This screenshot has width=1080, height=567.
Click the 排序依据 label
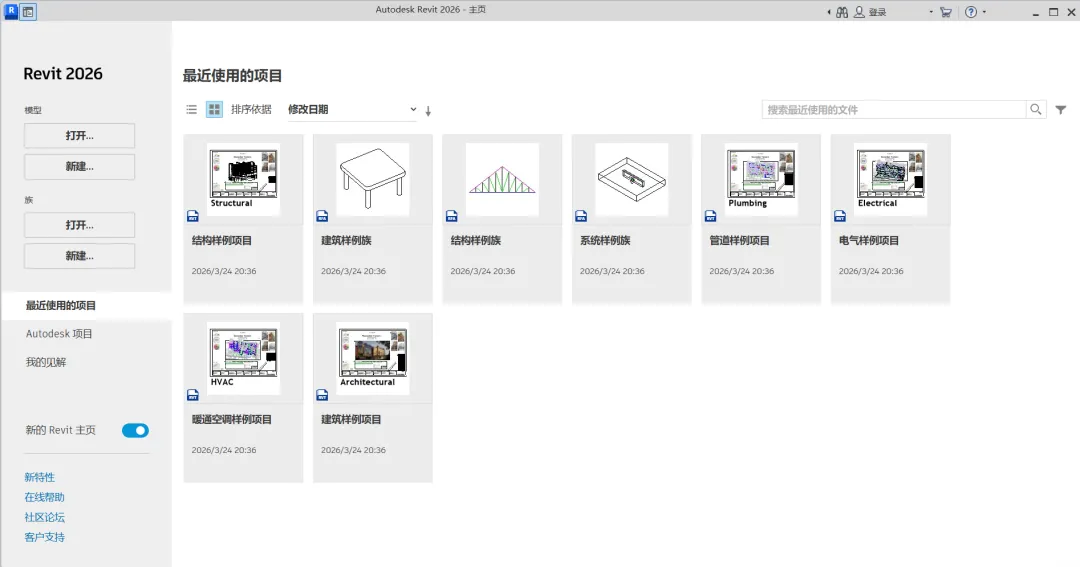(251, 110)
